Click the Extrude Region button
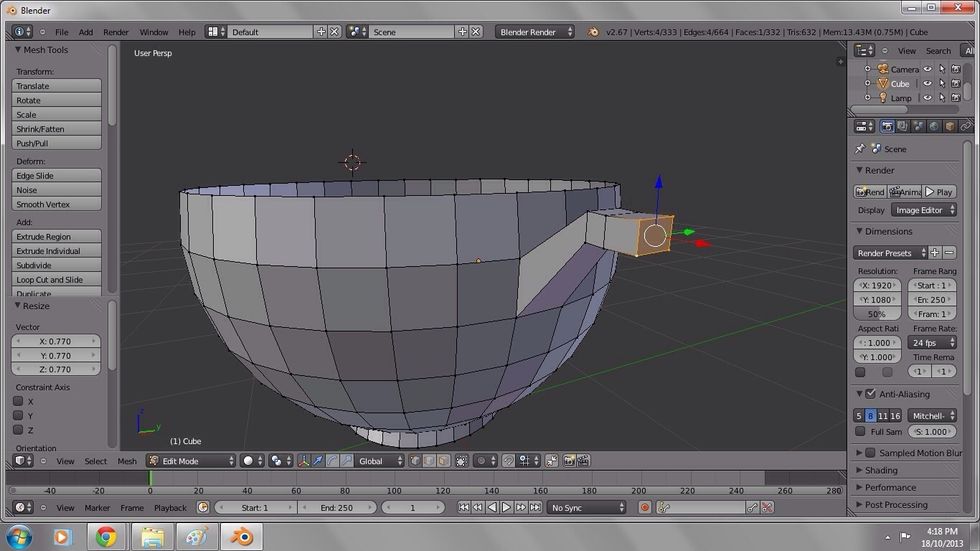The image size is (980, 551). 57,237
